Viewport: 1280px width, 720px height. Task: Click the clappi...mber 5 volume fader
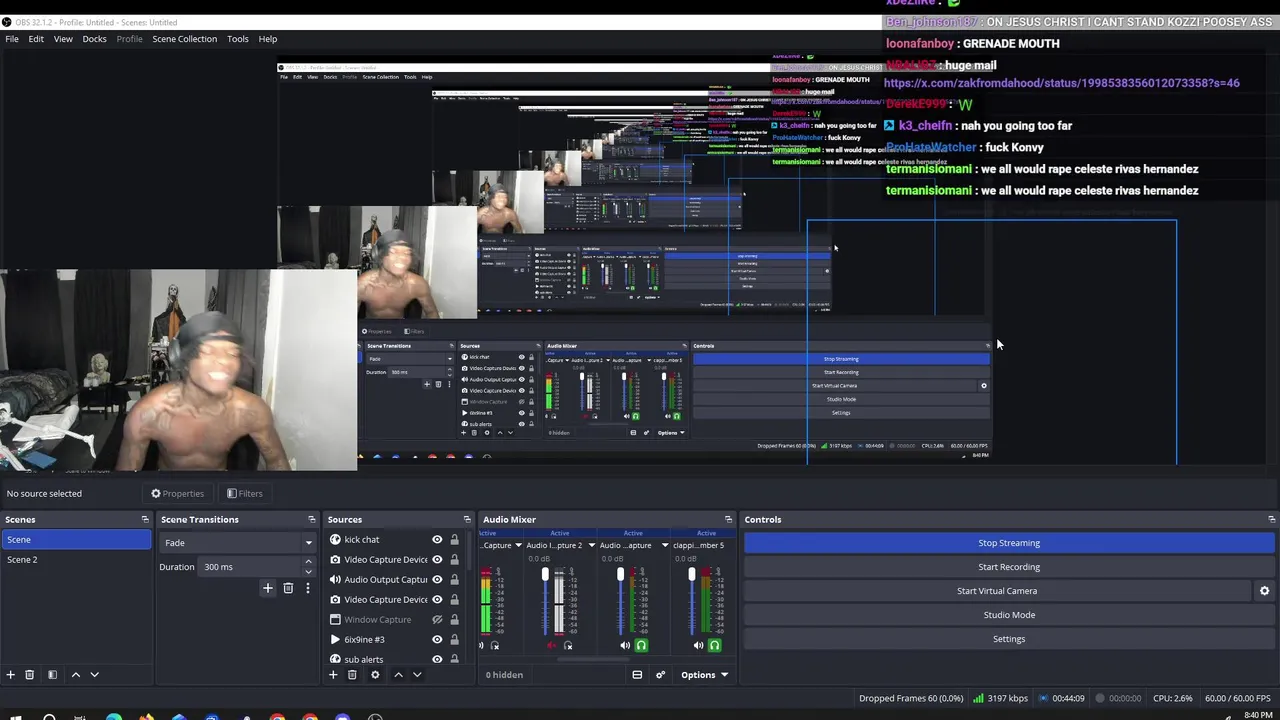click(692, 575)
